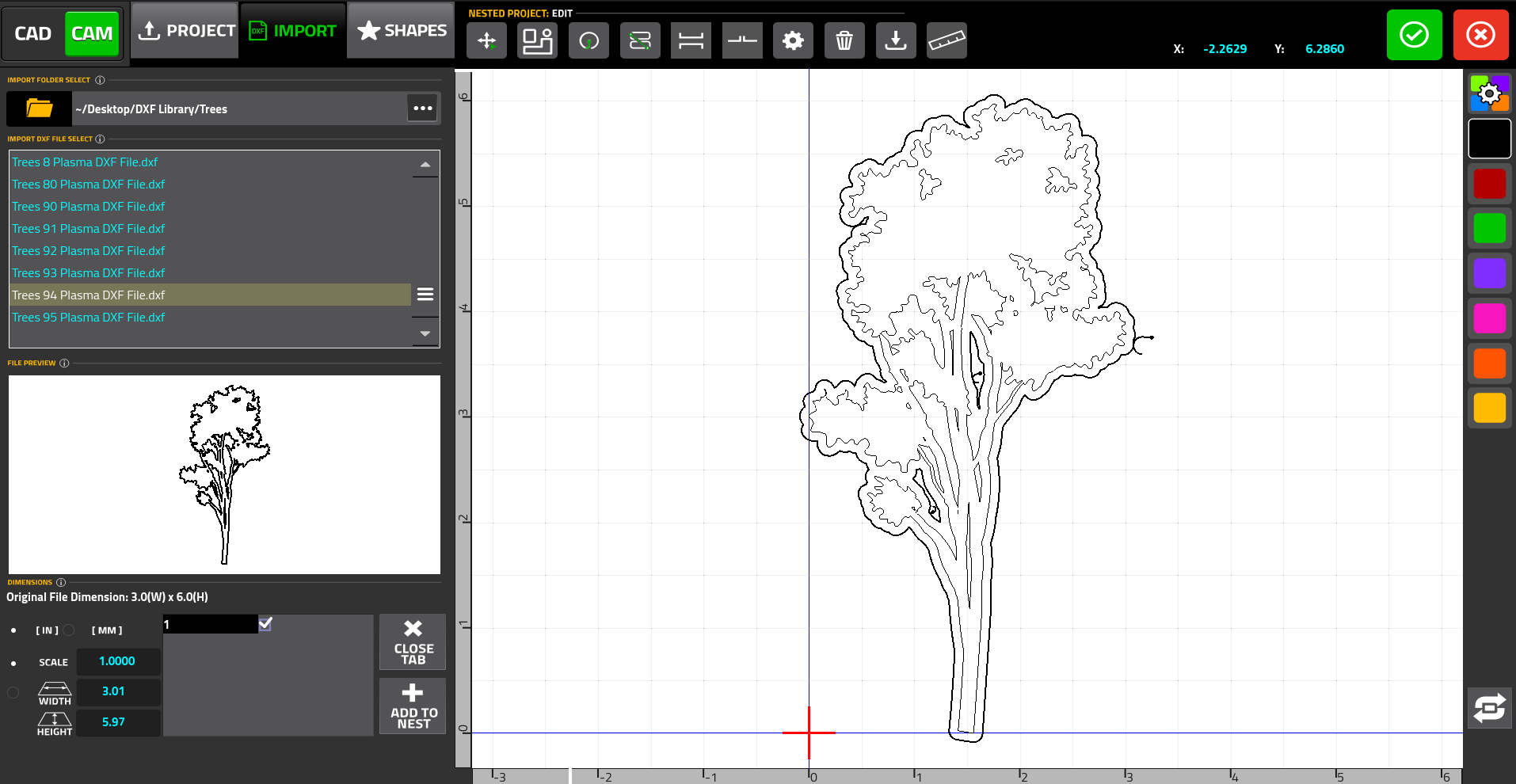
Task: Select the rotate tool
Action: coord(588,40)
